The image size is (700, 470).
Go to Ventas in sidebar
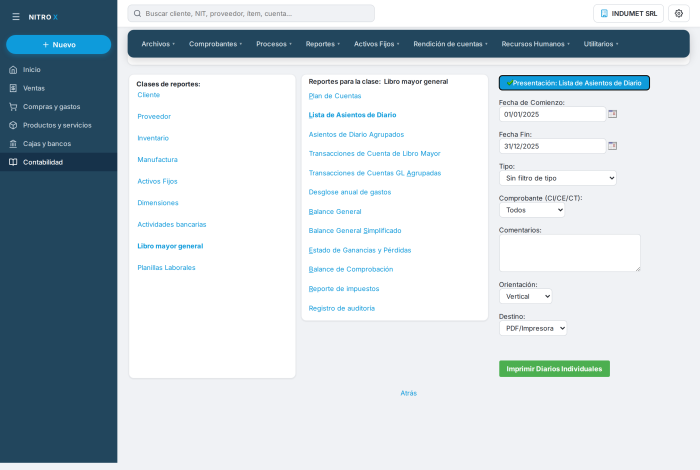pos(58,88)
